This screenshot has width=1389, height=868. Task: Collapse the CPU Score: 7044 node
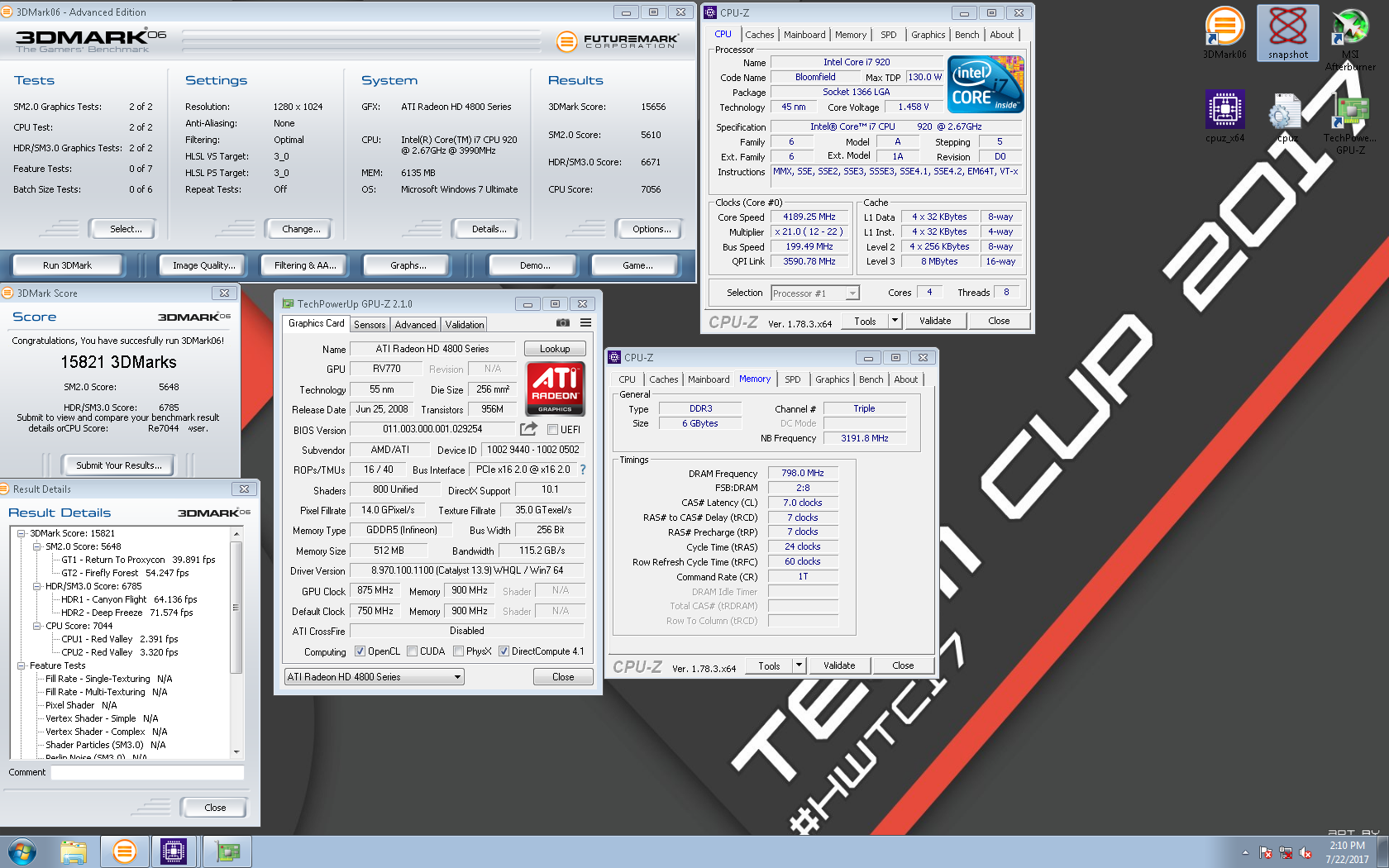point(37,626)
